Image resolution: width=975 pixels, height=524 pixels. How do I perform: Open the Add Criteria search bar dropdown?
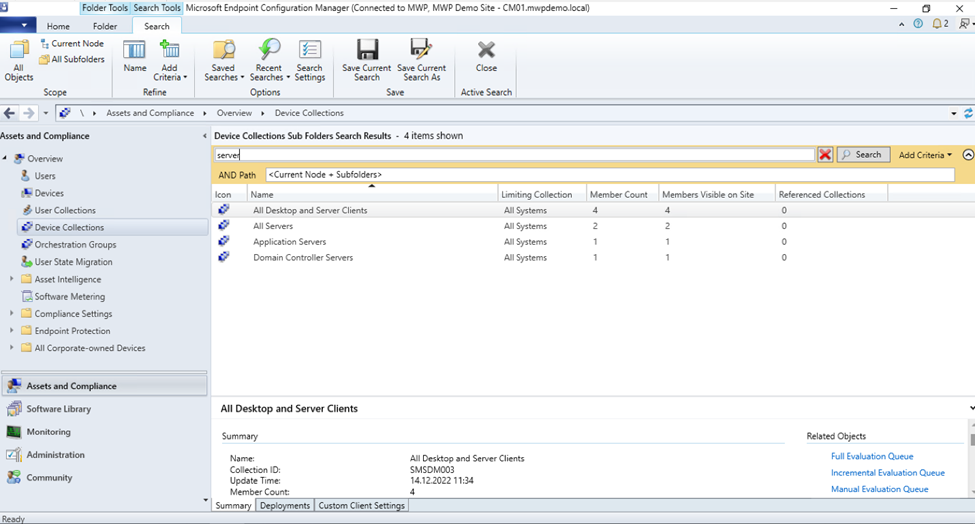pyautogui.click(x=925, y=155)
